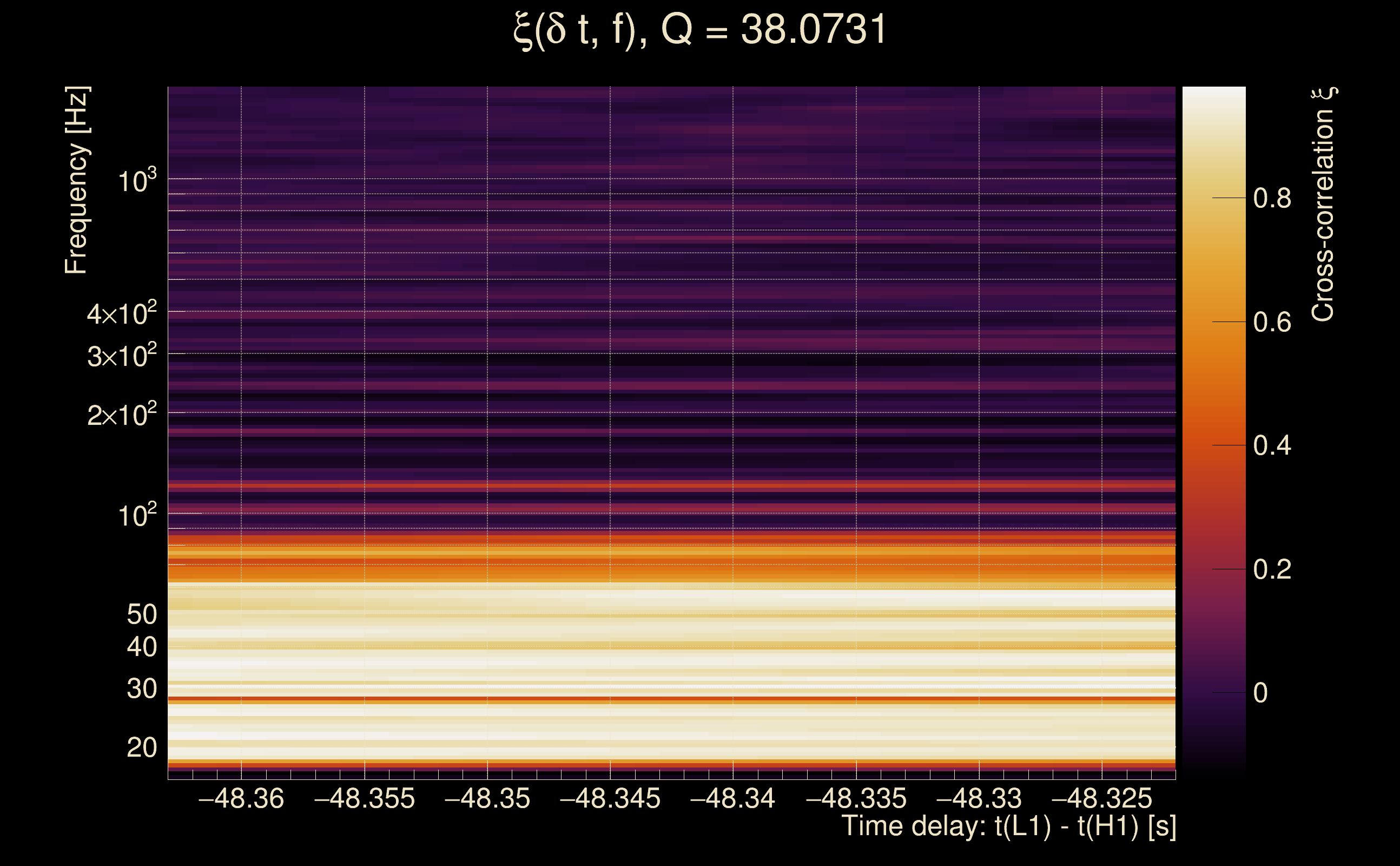Click the -48.335 time delay tick label
1400x866 pixels.
coord(856,799)
